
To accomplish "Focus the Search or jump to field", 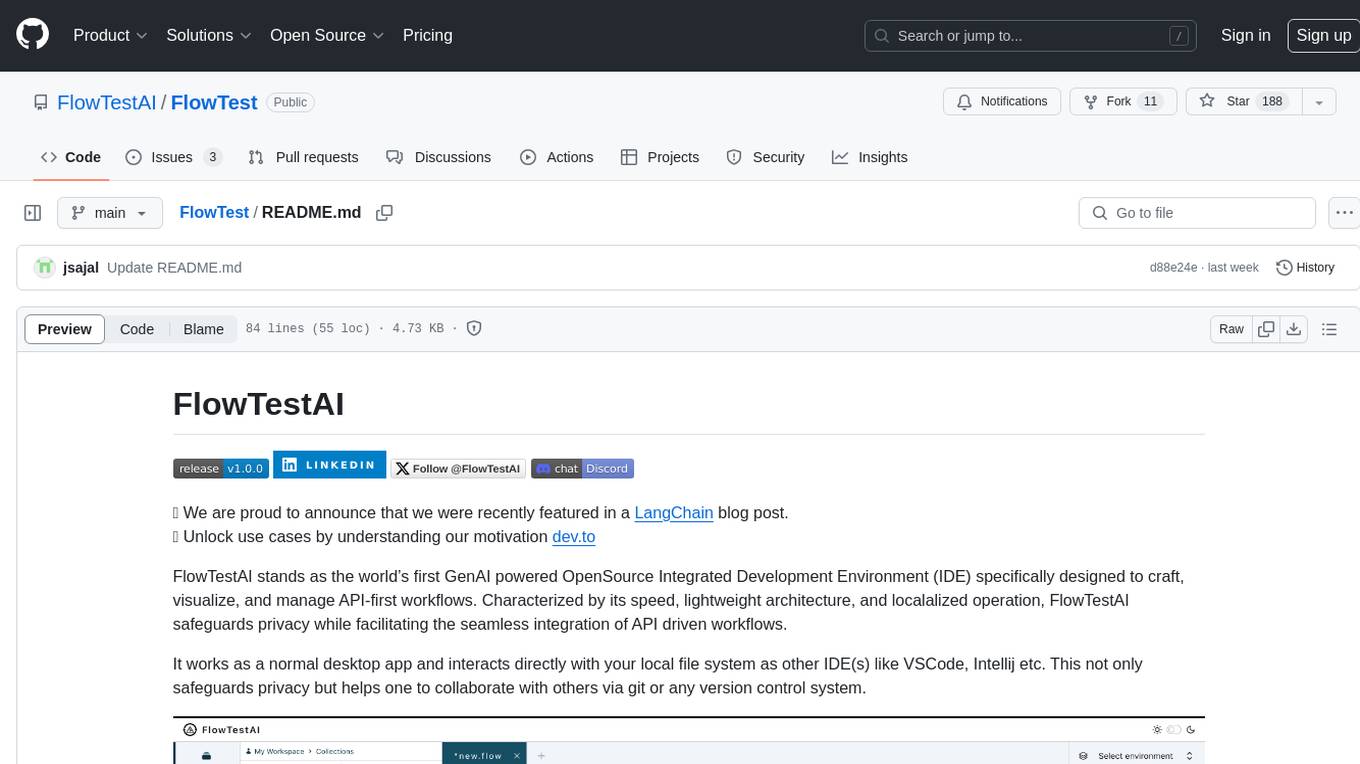I will click(1031, 36).
